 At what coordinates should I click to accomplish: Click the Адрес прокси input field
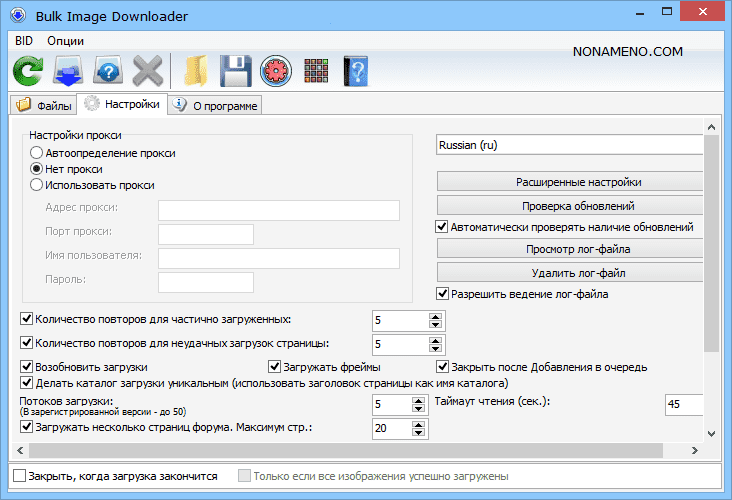click(279, 209)
